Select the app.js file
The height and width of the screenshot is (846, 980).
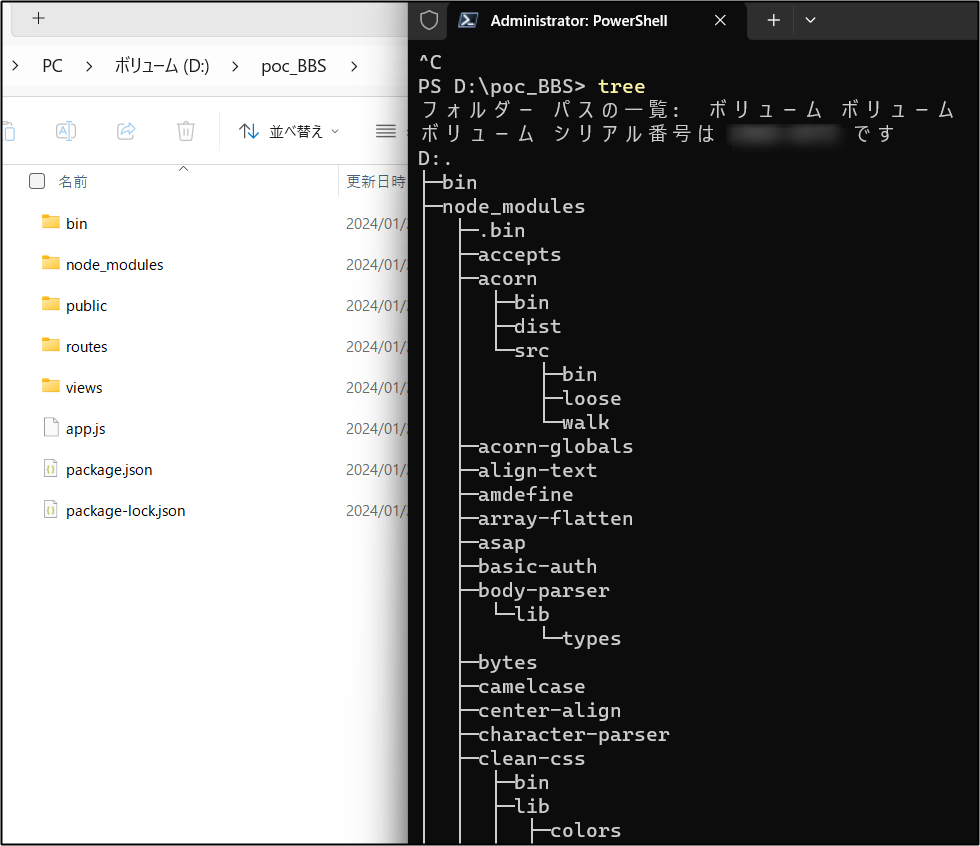point(86,429)
